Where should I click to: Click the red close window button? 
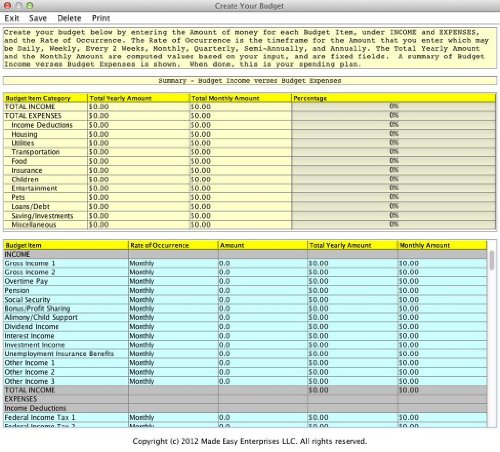pos(7,5)
